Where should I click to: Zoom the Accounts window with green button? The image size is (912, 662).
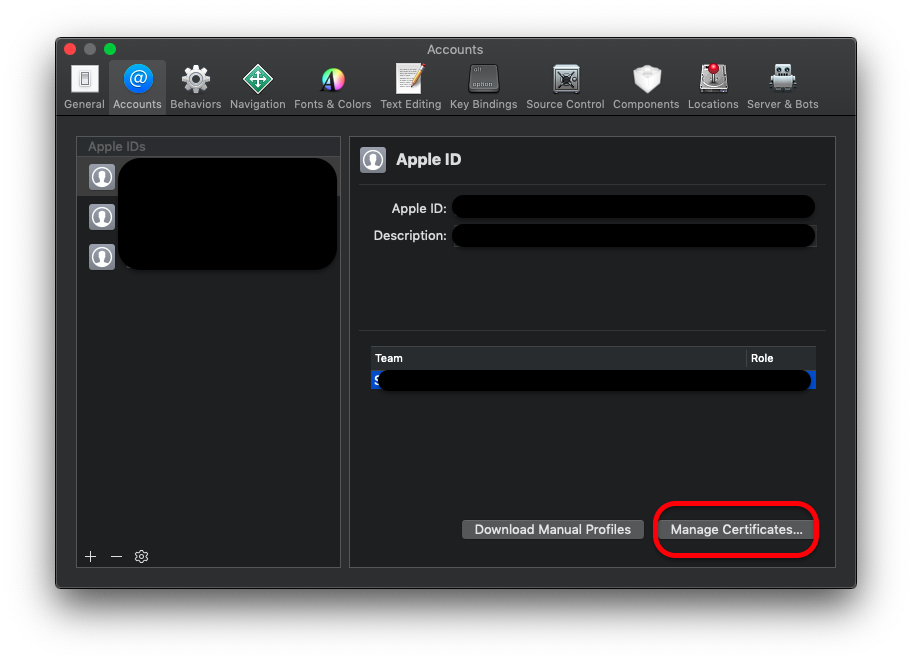tap(110, 49)
